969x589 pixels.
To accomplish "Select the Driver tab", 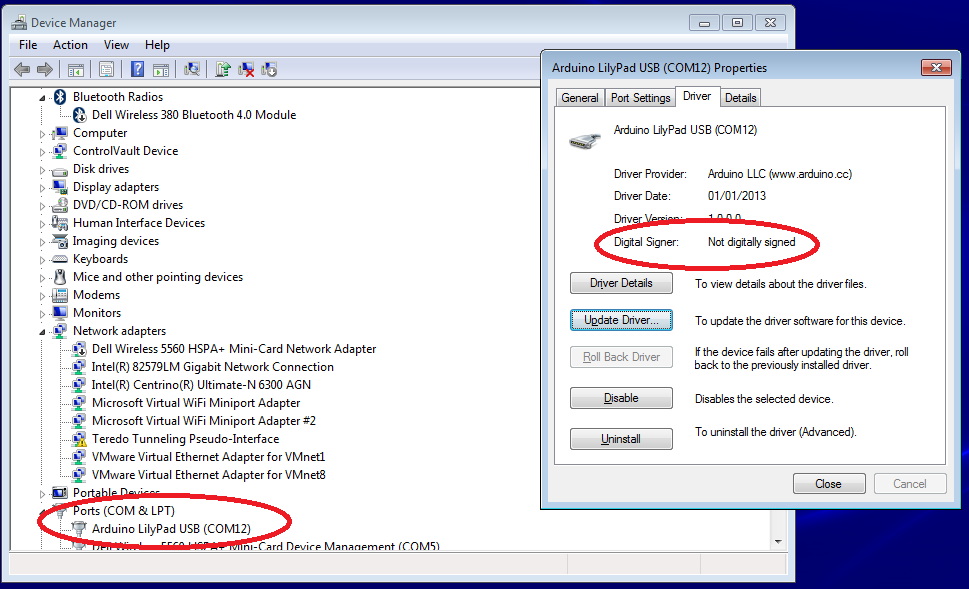I will (x=697, y=96).
